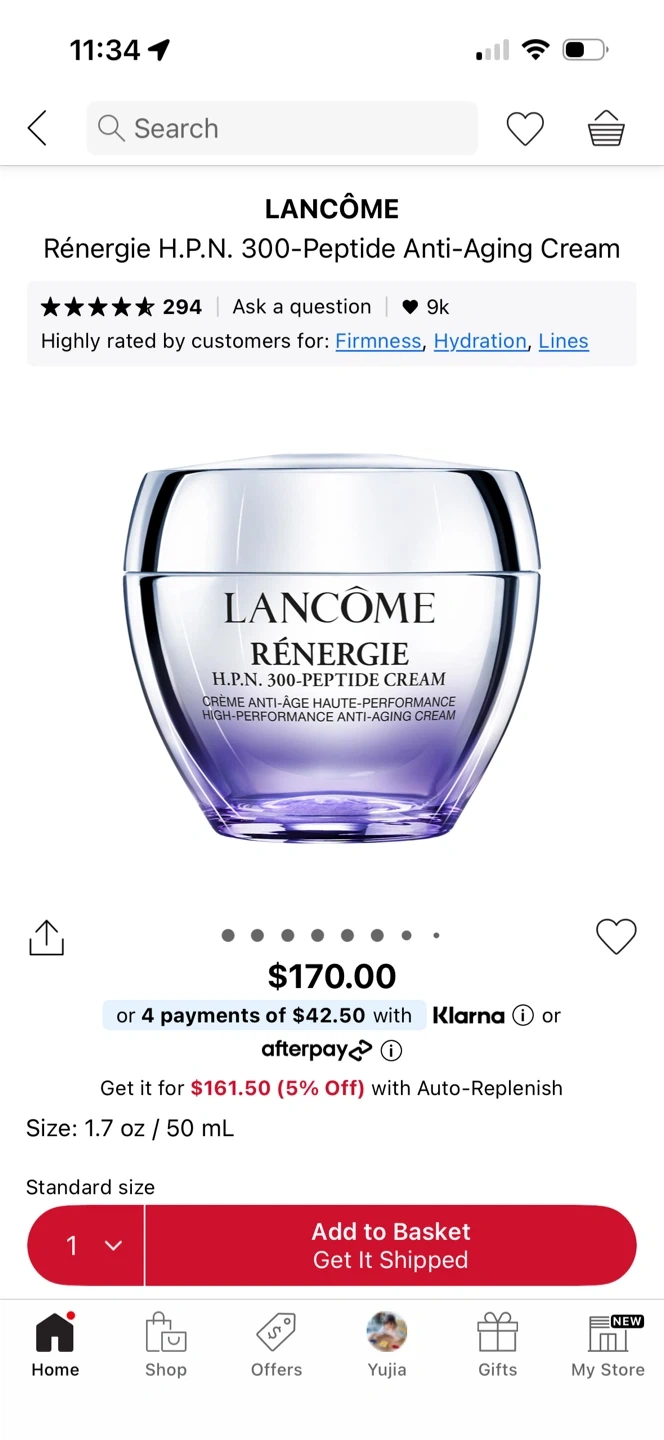Image resolution: width=664 pixels, height=1440 pixels.
Task: Open the shopping basket icon
Action: [x=606, y=129]
